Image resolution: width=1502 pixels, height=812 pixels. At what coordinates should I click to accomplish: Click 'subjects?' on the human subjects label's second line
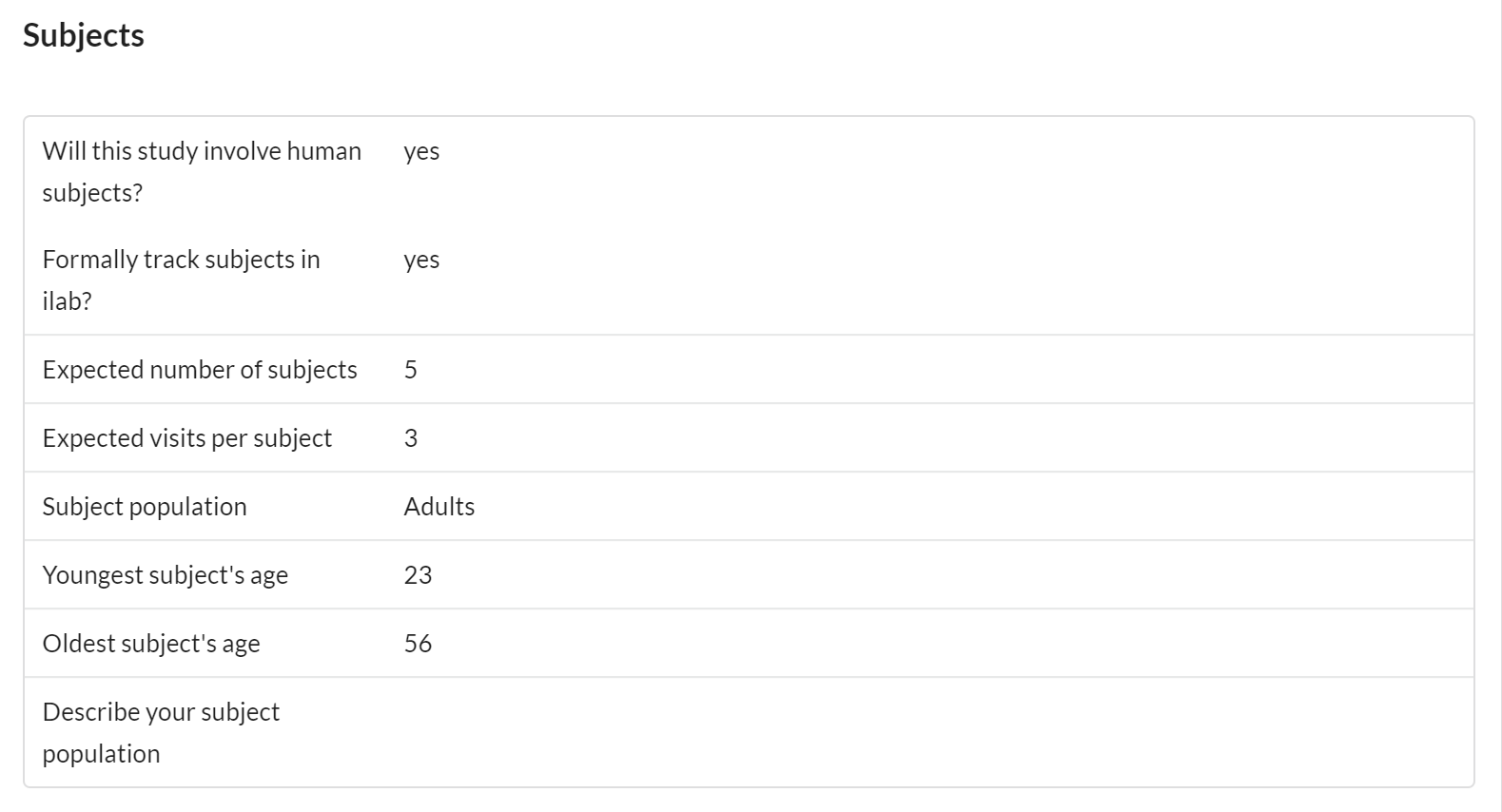point(92,193)
